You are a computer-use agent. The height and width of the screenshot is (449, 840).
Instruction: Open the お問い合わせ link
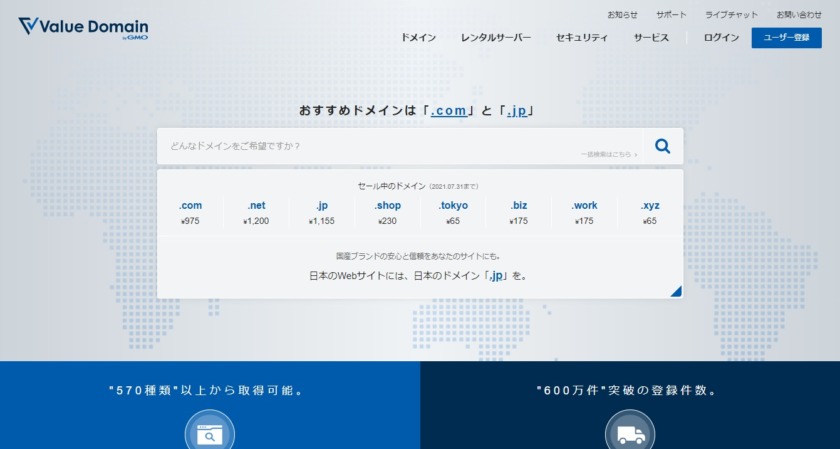[799, 15]
